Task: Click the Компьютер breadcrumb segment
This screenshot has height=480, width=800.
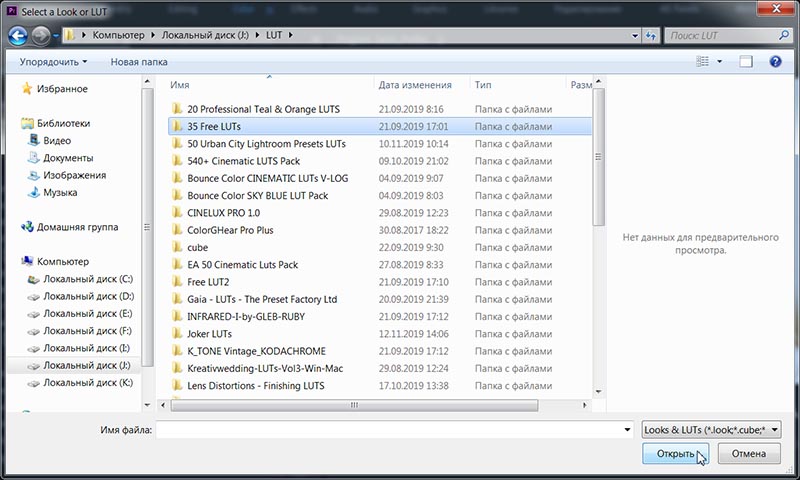Action: point(118,35)
